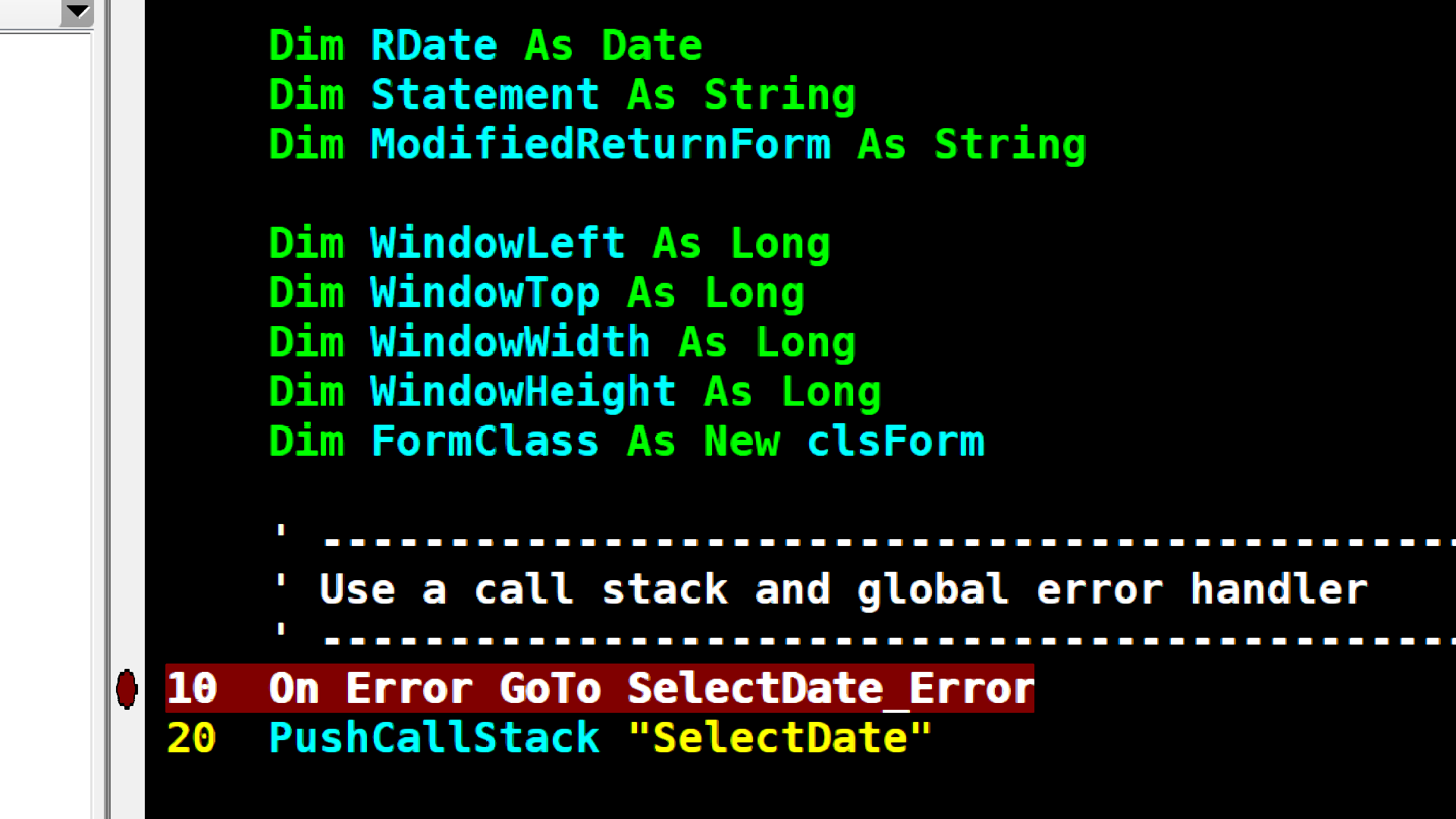Place cursor in PushCallStack statement
The height and width of the screenshot is (819, 1456).
click(434, 739)
